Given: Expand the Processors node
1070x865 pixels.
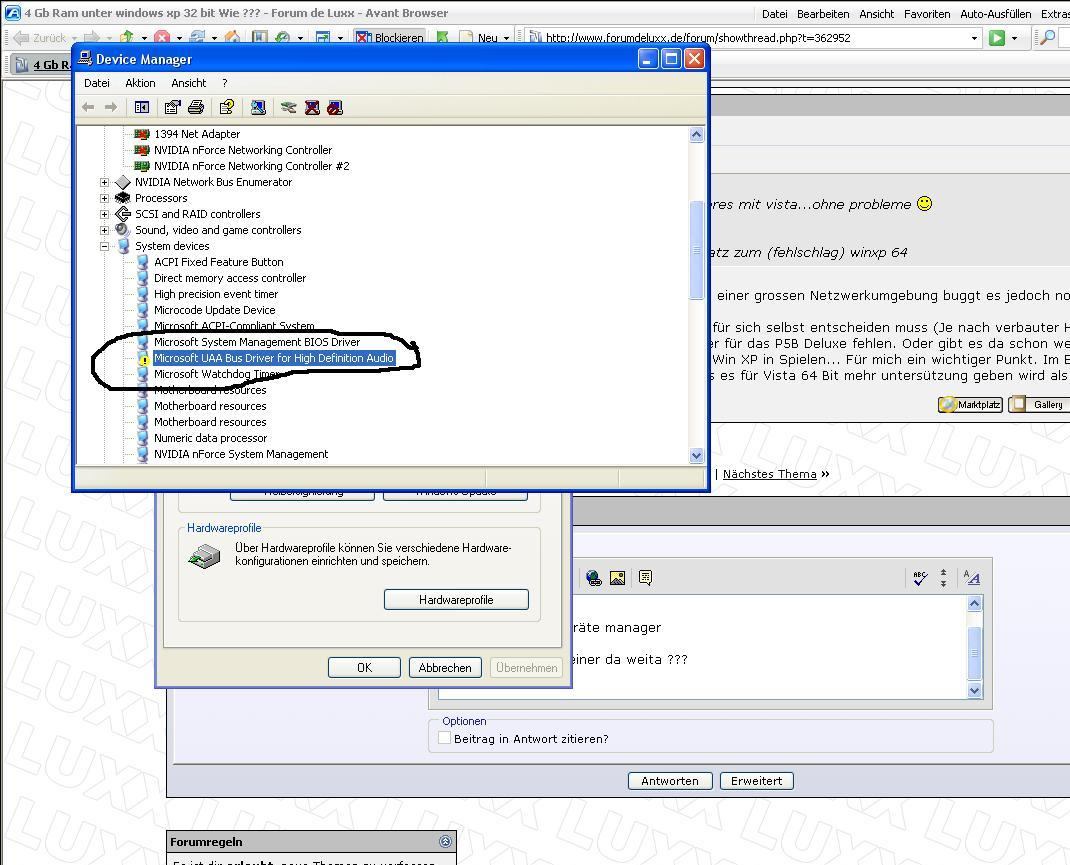Looking at the screenshot, I should 104,199.
